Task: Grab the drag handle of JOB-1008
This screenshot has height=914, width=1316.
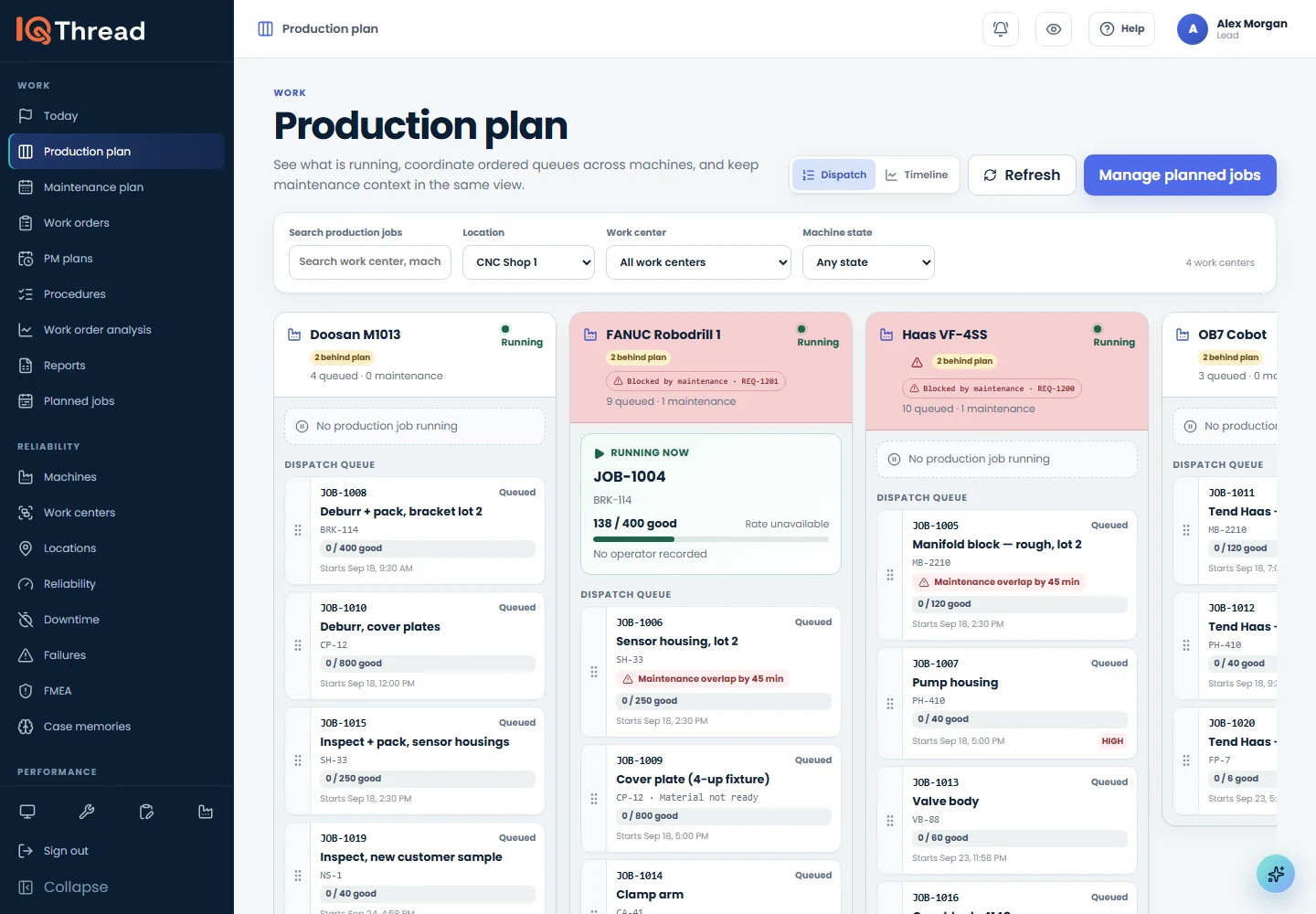Action: 298,530
